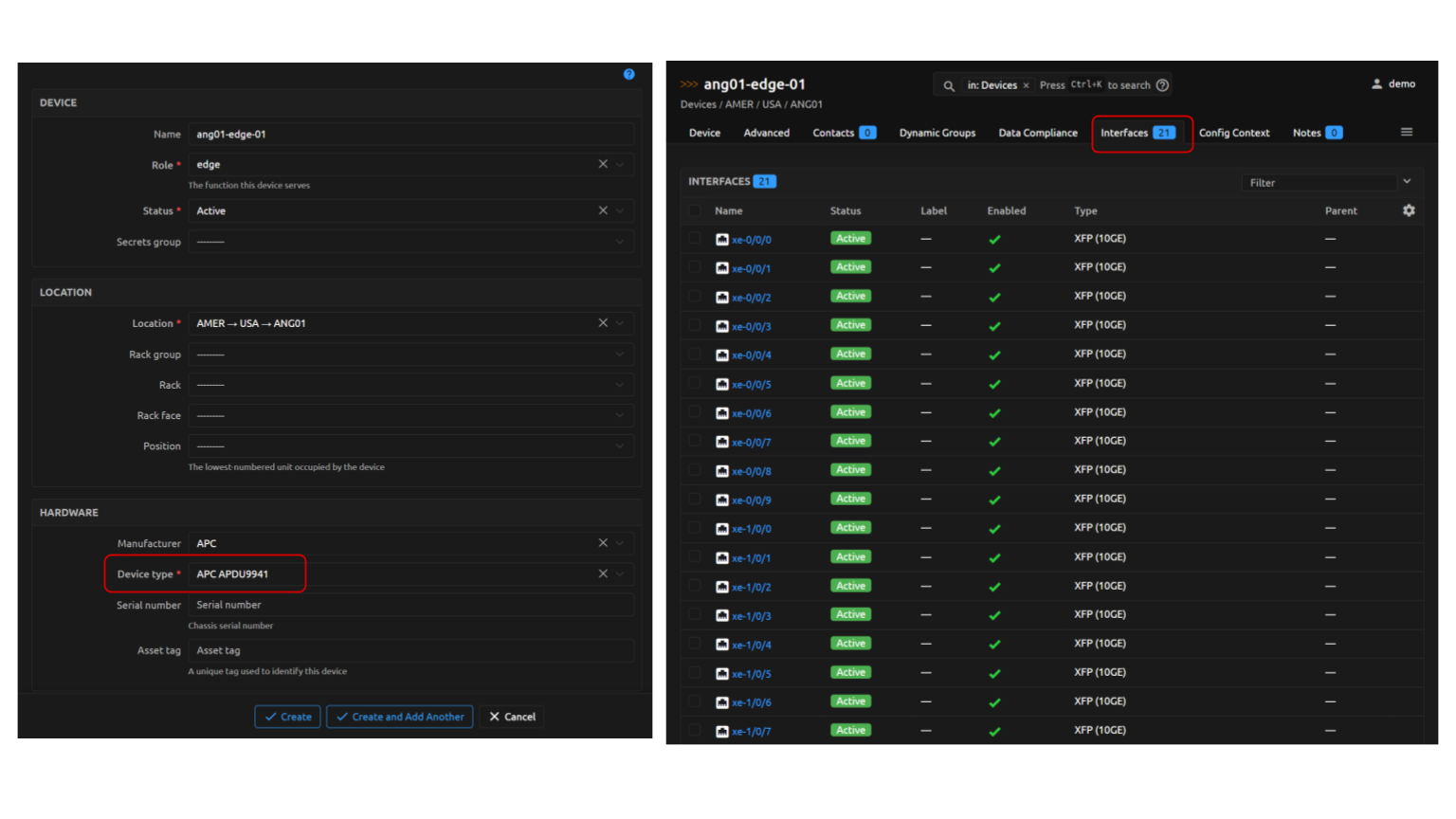Click the search magnifier icon
The image size is (1456, 819).
948,85
